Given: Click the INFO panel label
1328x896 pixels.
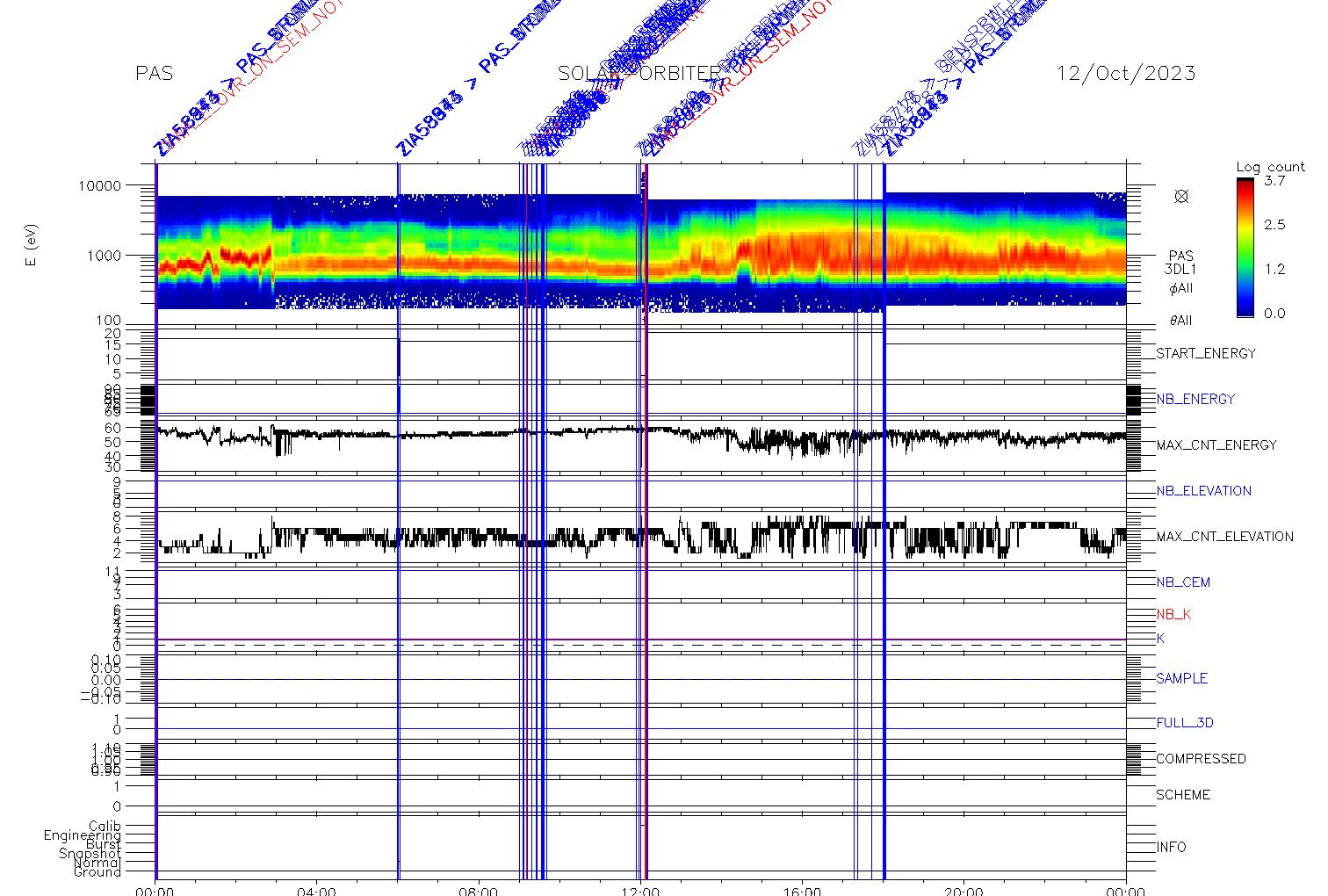Looking at the screenshot, I should (x=1172, y=847).
